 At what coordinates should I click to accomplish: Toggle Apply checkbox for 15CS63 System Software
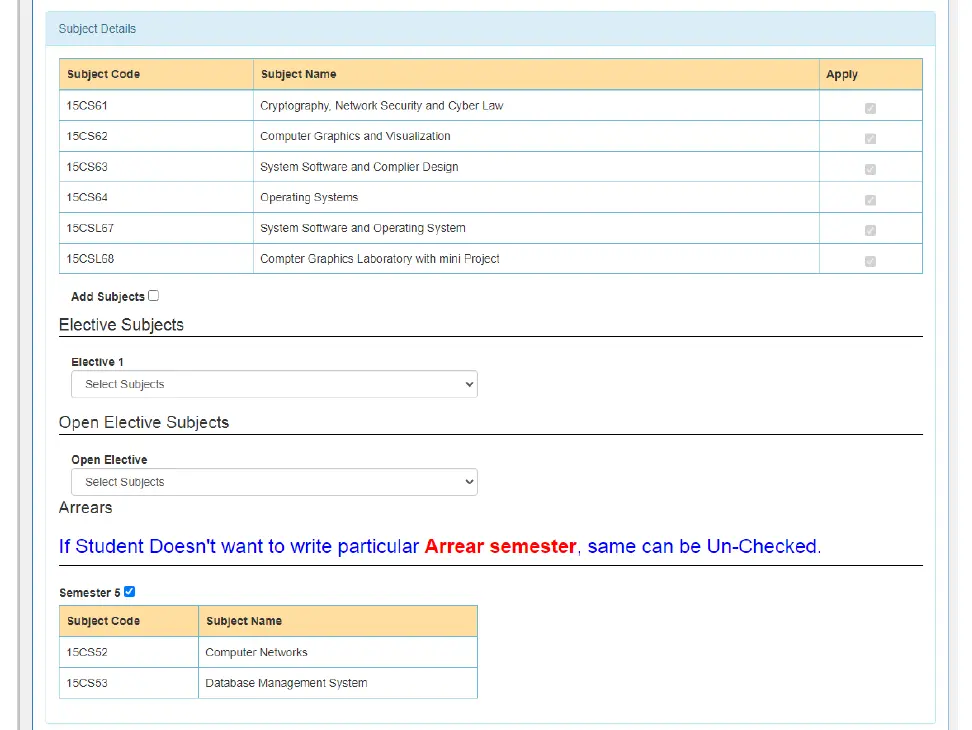[x=870, y=169]
